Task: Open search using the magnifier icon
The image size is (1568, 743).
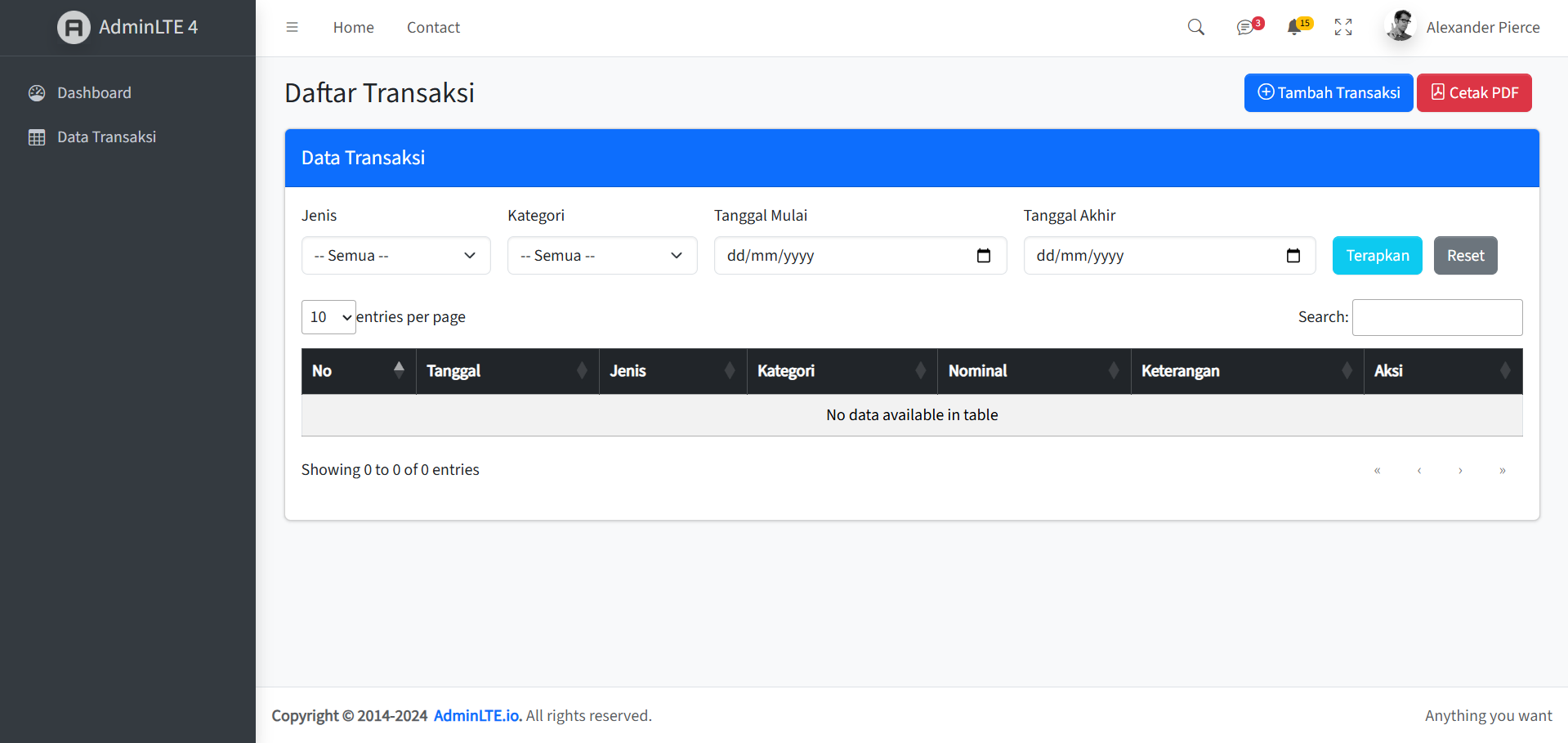Action: [x=1195, y=27]
